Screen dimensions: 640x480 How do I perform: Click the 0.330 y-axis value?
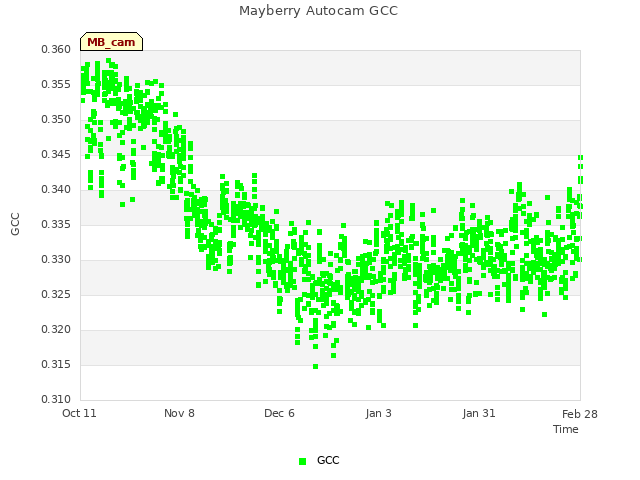point(56,260)
